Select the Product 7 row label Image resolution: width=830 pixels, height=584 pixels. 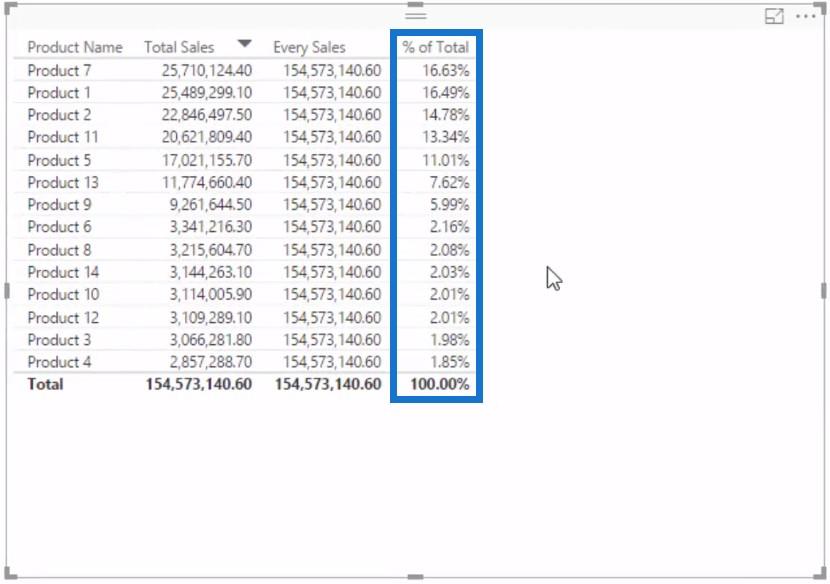[x=59, y=70]
